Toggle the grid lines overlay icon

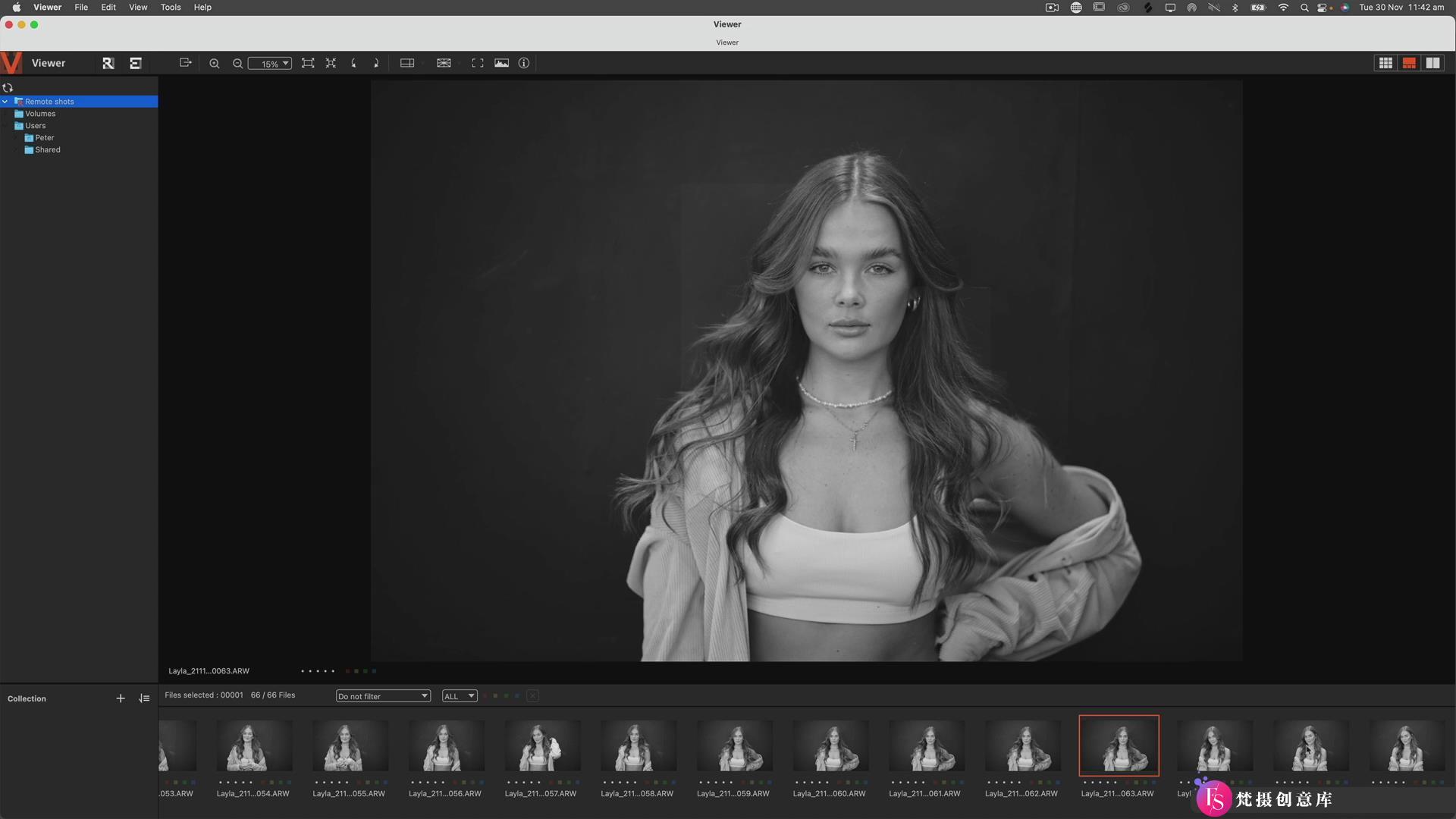pyautogui.click(x=407, y=63)
